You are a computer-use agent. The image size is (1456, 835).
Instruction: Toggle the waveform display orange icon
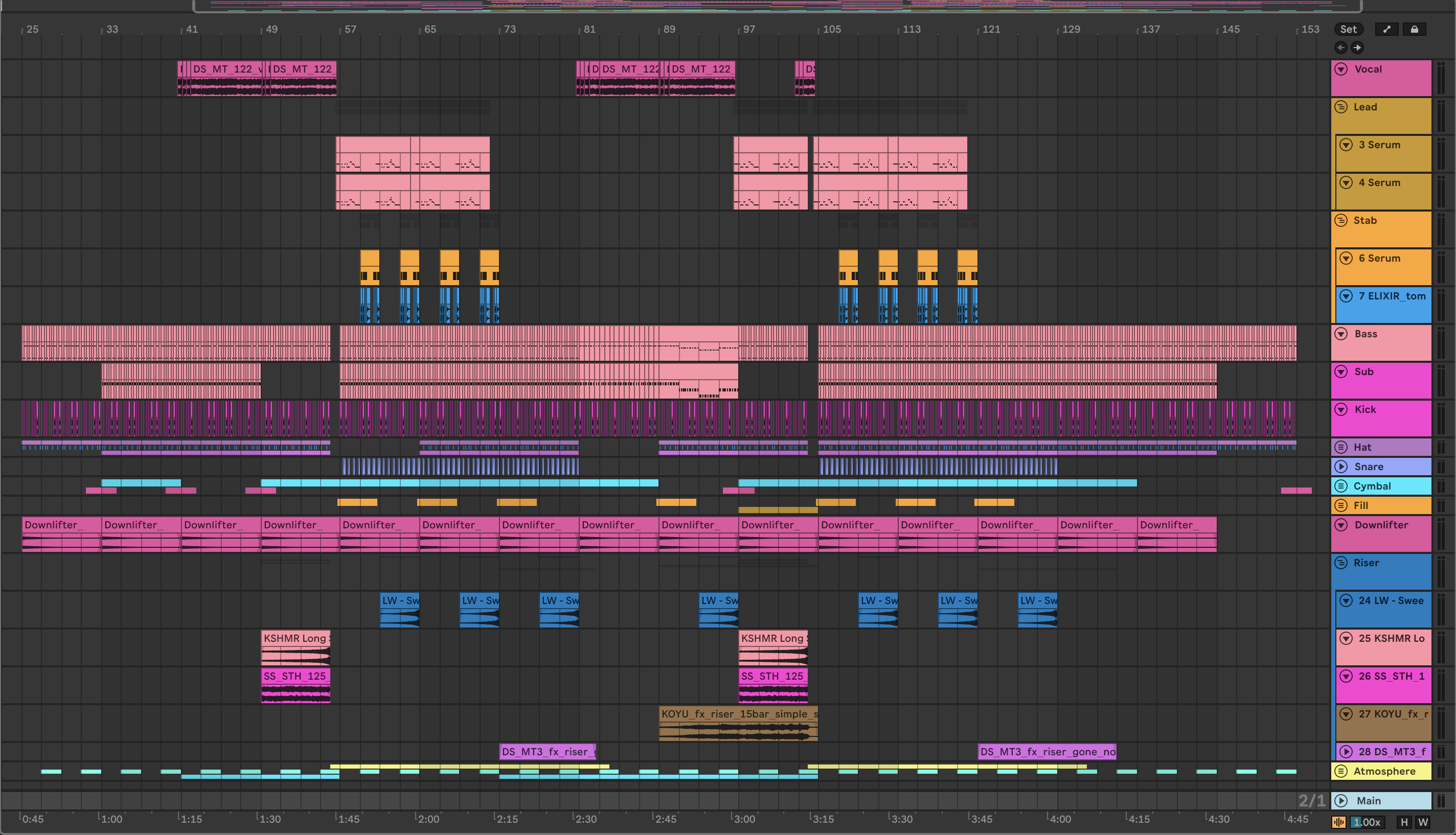pos(1338,822)
